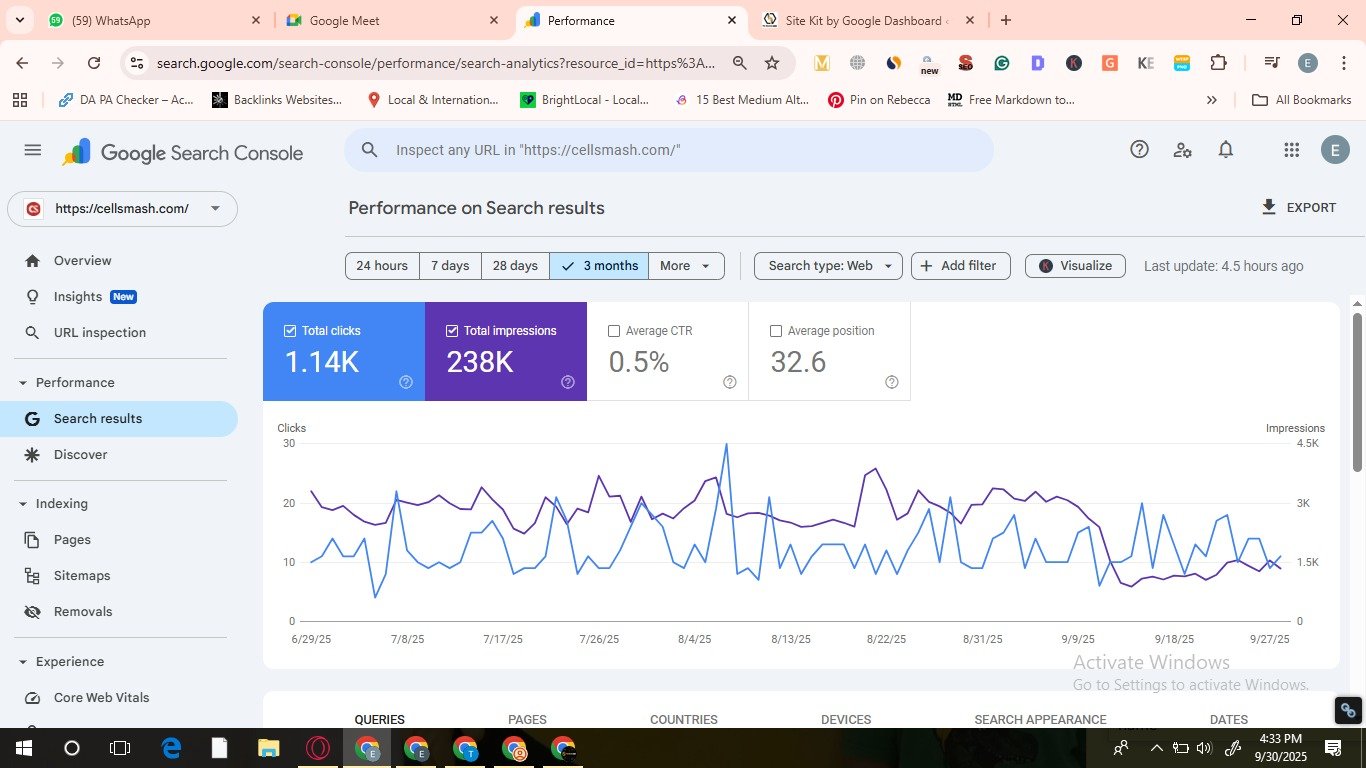Open the Google apps grid icon

point(1291,150)
